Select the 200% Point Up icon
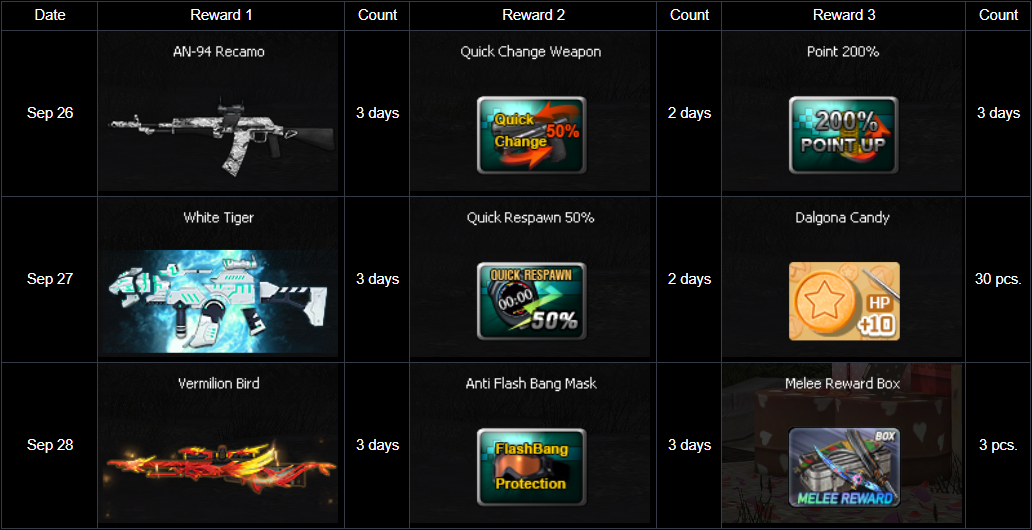Image resolution: width=1032 pixels, height=530 pixels. [843, 135]
